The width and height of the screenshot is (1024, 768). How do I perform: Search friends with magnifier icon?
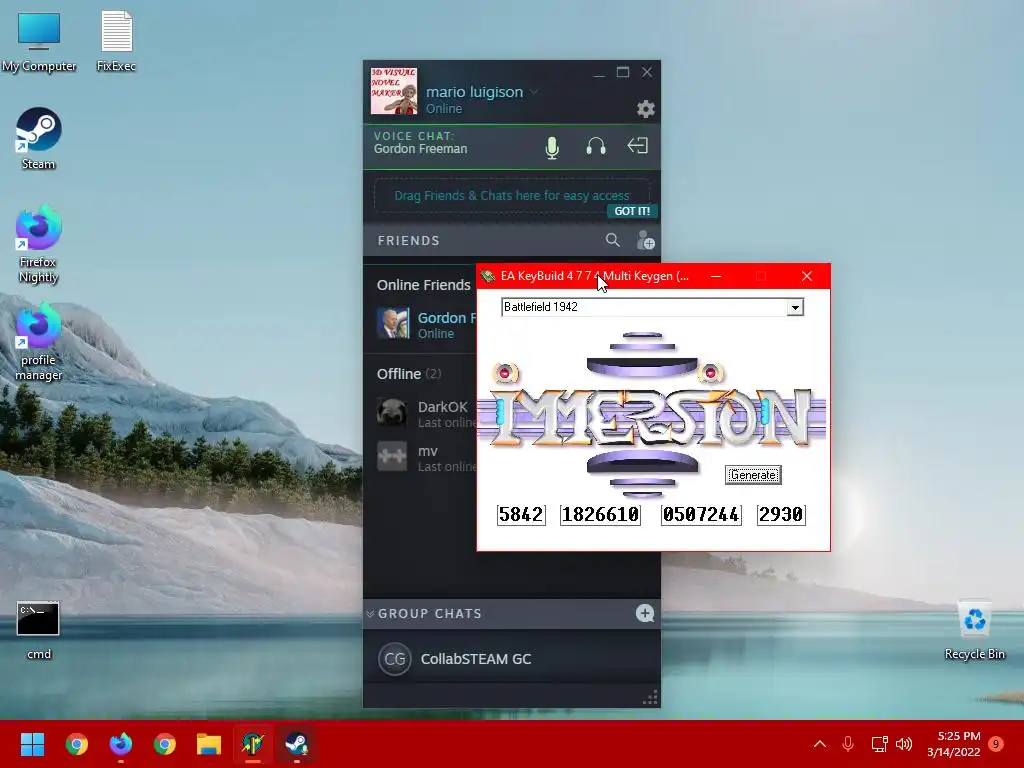(612, 240)
